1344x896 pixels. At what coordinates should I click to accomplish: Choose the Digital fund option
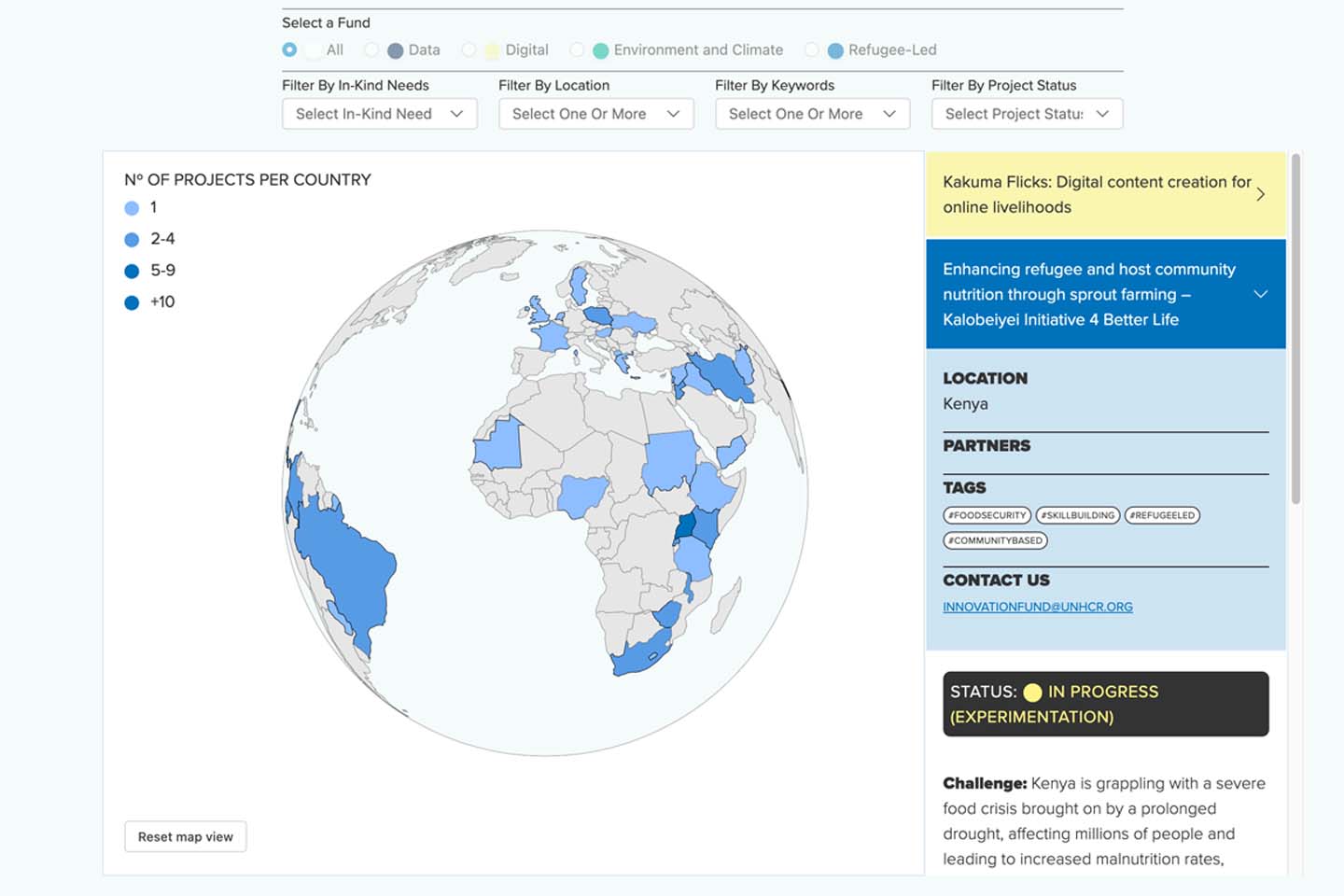(x=469, y=49)
